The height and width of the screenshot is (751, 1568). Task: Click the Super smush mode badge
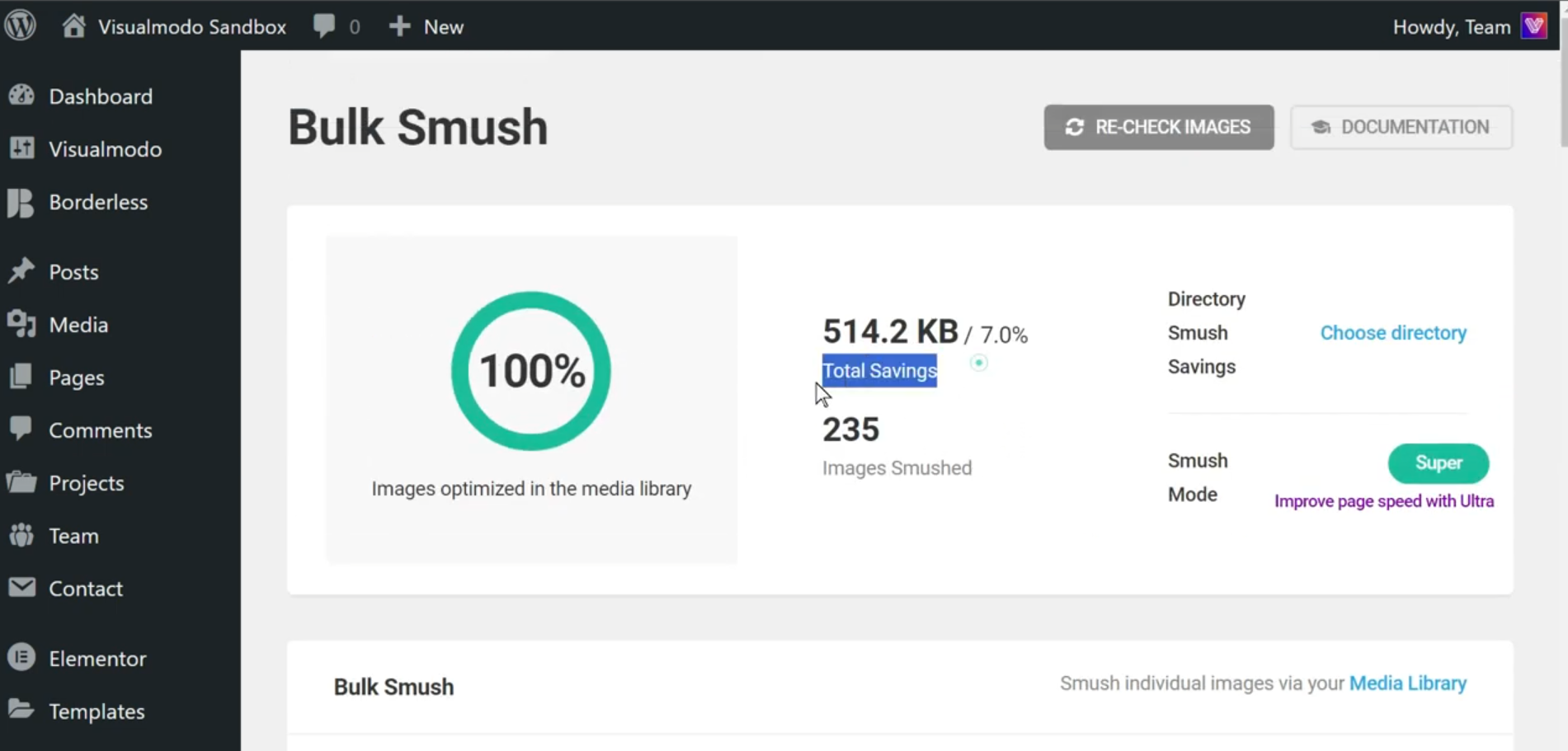[x=1438, y=463]
